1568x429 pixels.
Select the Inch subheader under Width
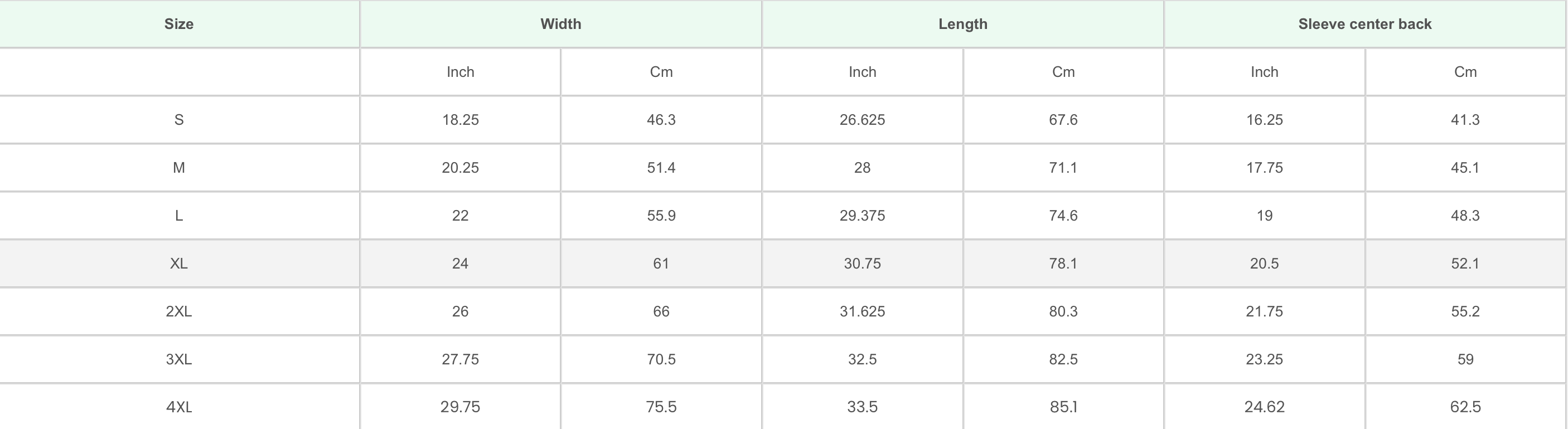tap(460, 72)
